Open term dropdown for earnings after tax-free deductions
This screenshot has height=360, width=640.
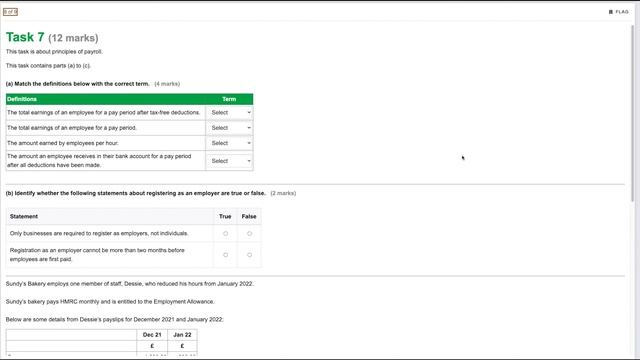pyautogui.click(x=230, y=113)
